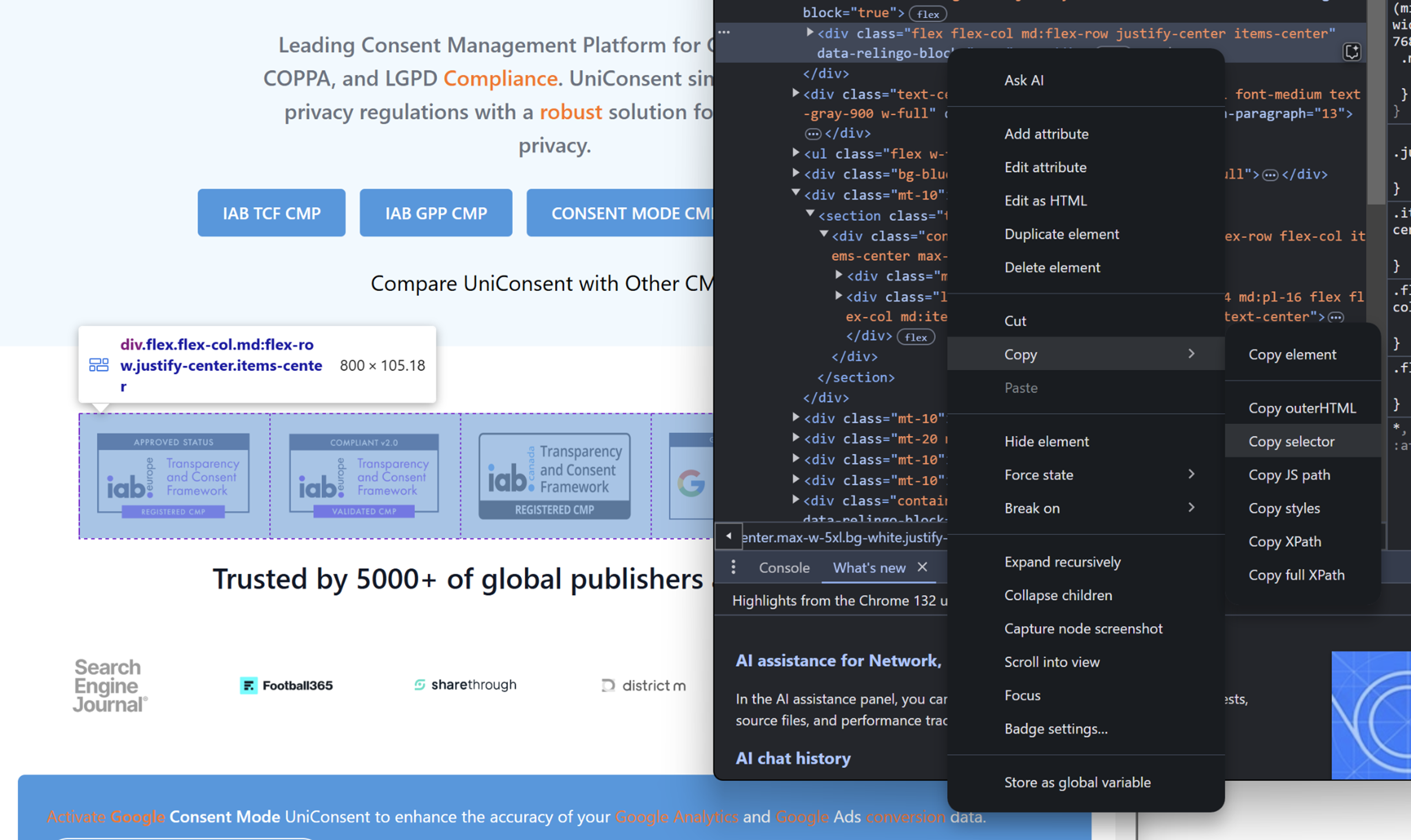Click the ellipsis badge after text-center
The width and height of the screenshot is (1411, 840).
1336,317
